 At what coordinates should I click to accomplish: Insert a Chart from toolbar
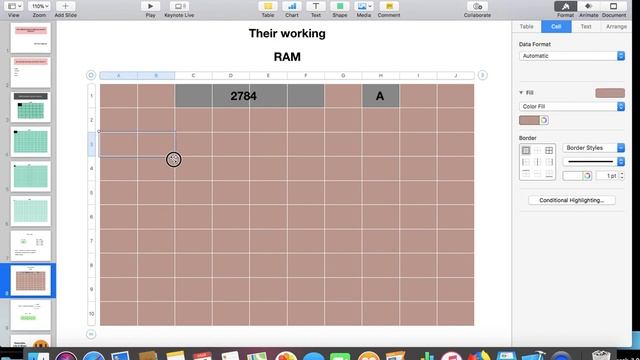pos(292,6)
